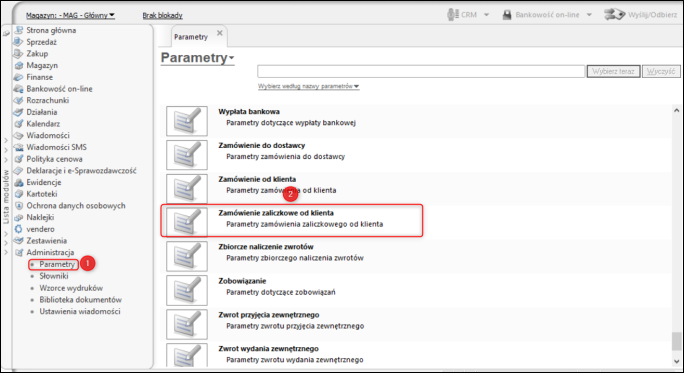Click the Zamówienie do dostawcy parameter icon
Viewport: 684px width, 373px height.
click(x=187, y=155)
